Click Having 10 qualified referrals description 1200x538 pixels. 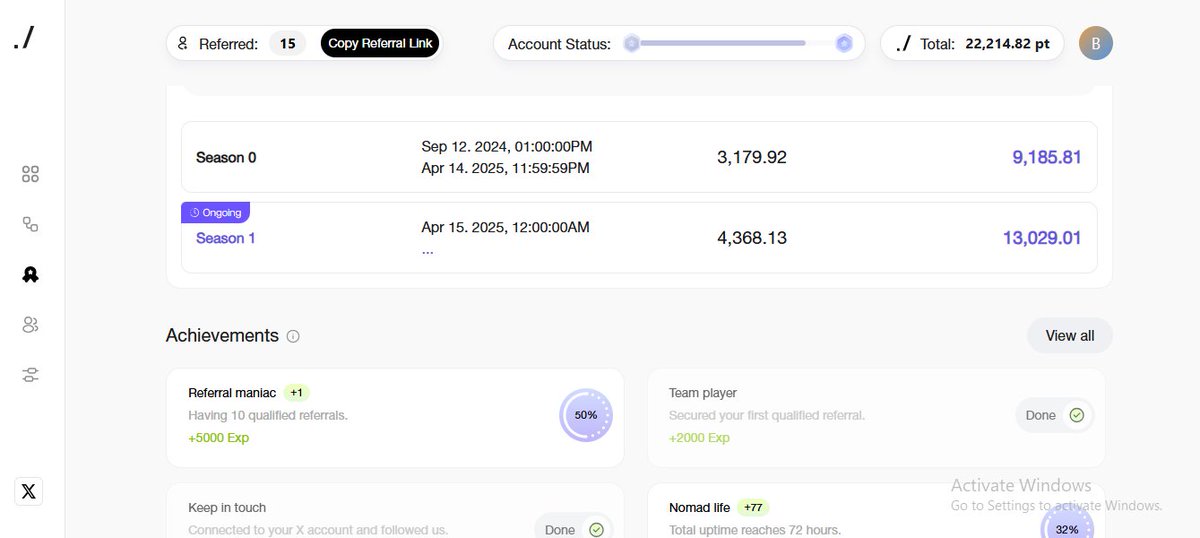click(268, 415)
